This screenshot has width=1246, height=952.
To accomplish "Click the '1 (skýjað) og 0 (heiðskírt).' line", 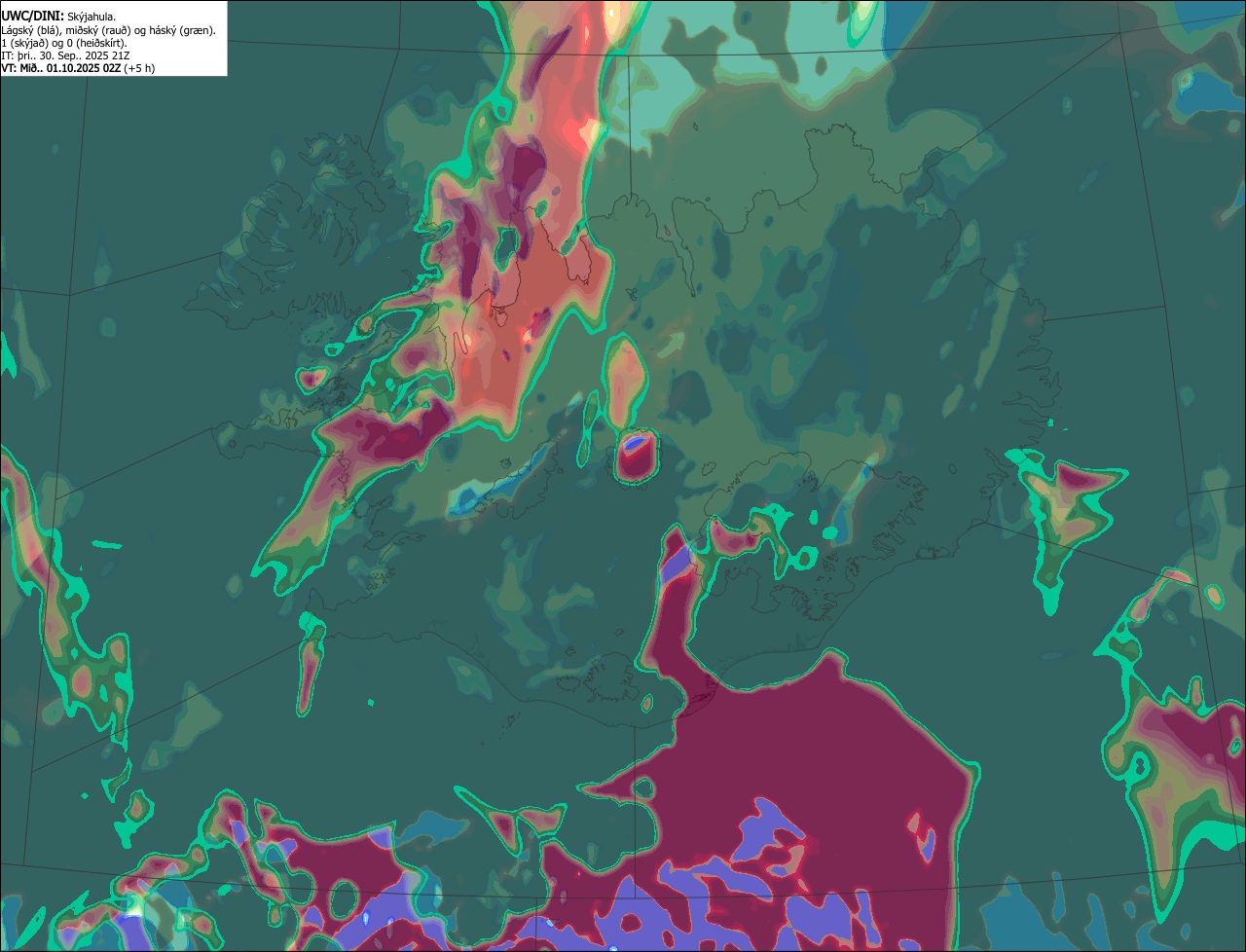I will [x=64, y=43].
